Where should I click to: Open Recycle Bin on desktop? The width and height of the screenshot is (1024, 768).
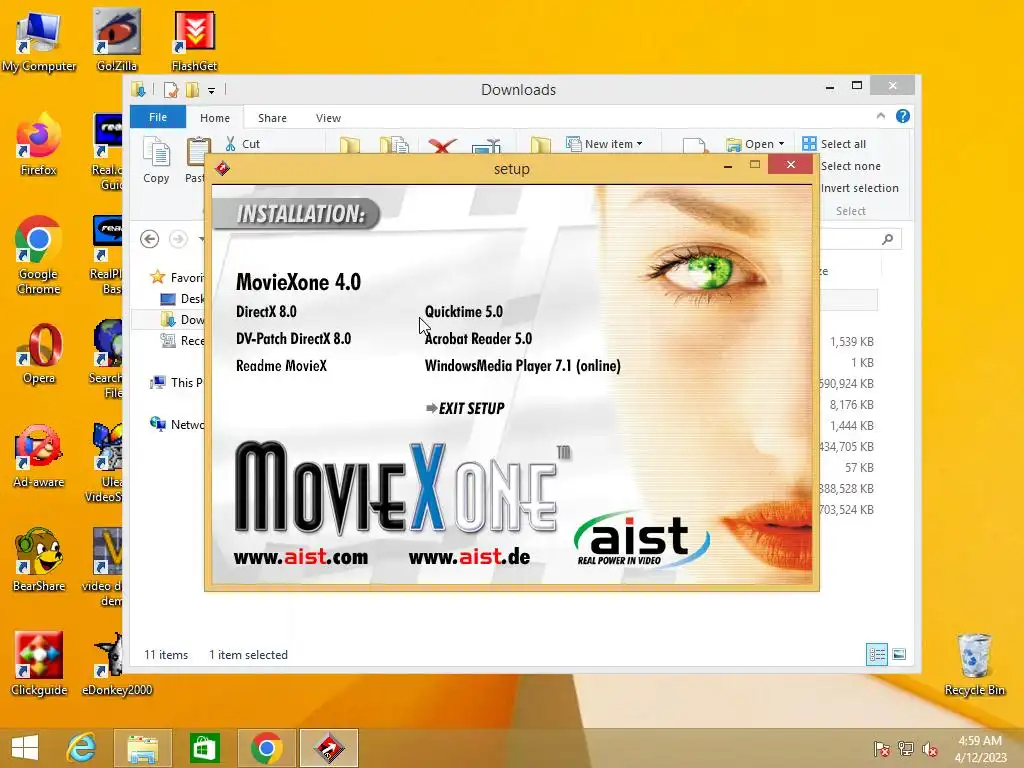(974, 665)
